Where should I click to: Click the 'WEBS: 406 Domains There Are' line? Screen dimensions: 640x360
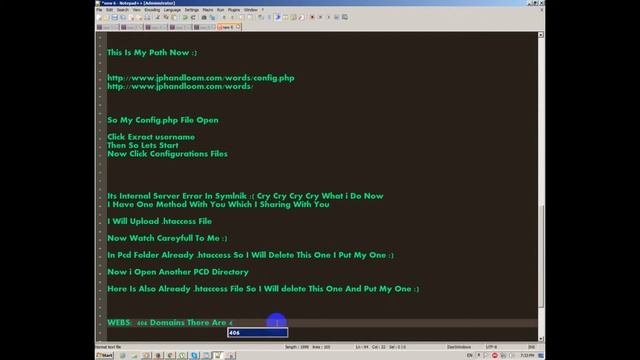click(170, 322)
